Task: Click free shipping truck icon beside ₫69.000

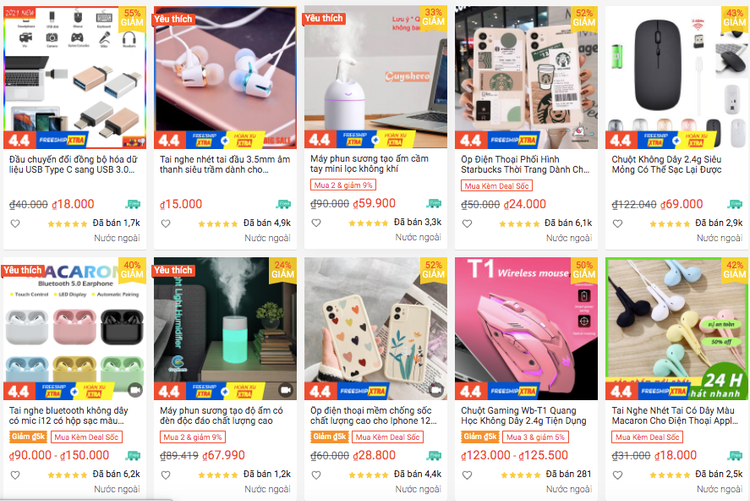Action: [735, 204]
